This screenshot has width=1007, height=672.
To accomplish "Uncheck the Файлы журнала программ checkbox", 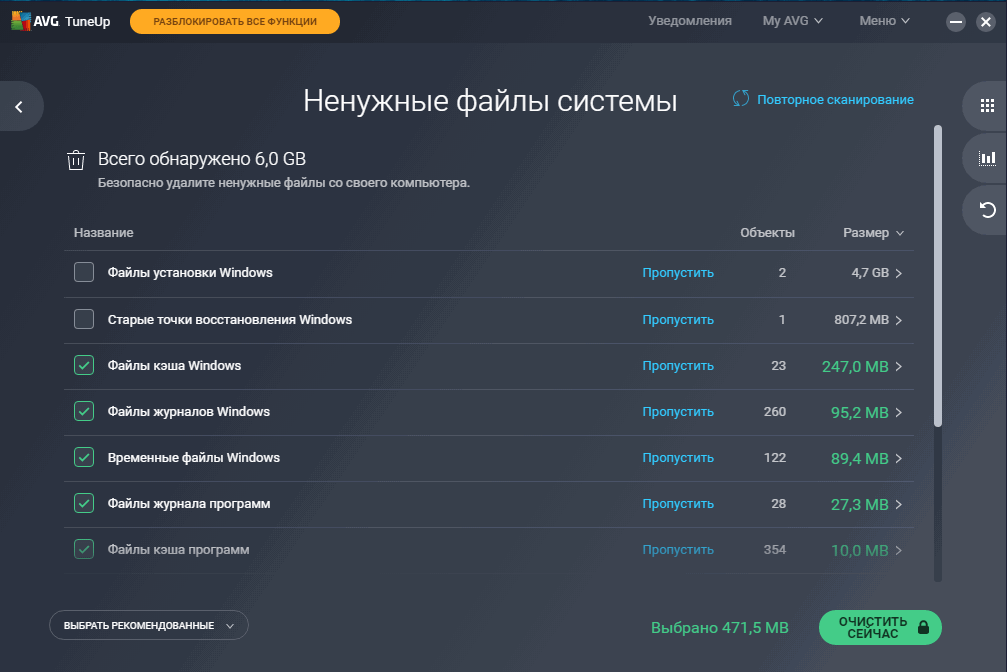I will tap(84, 503).
